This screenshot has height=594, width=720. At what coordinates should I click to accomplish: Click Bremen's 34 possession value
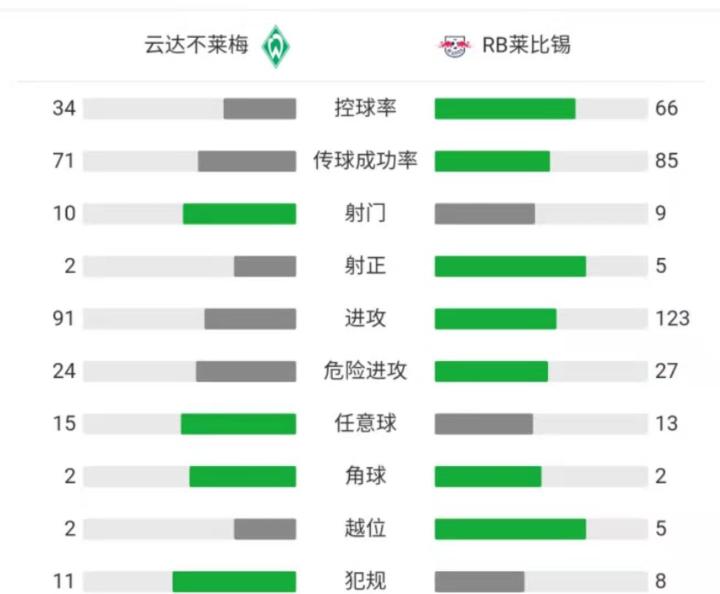(64, 108)
